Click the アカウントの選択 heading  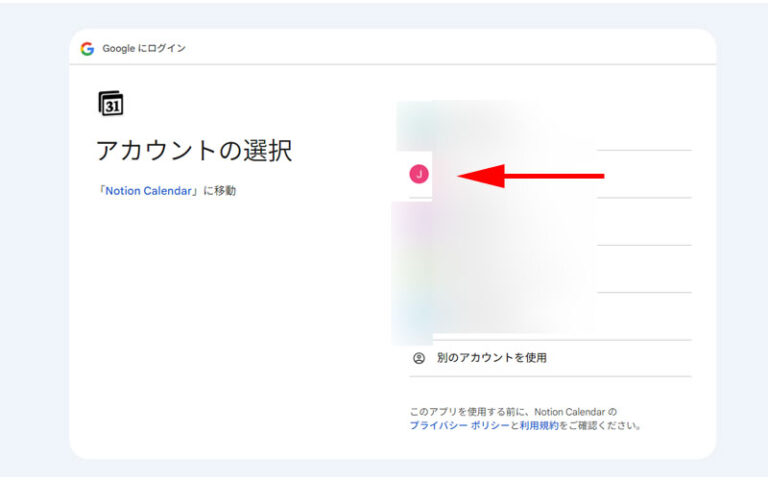(x=194, y=151)
